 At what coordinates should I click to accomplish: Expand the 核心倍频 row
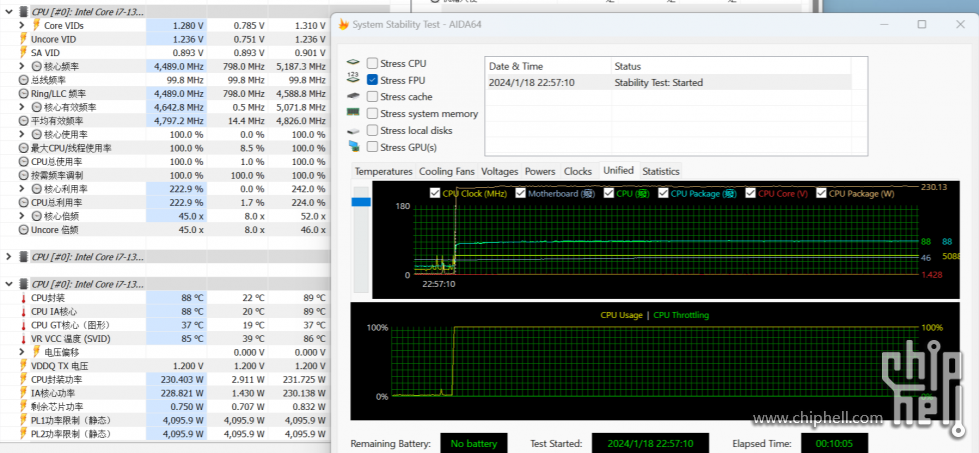pos(22,217)
